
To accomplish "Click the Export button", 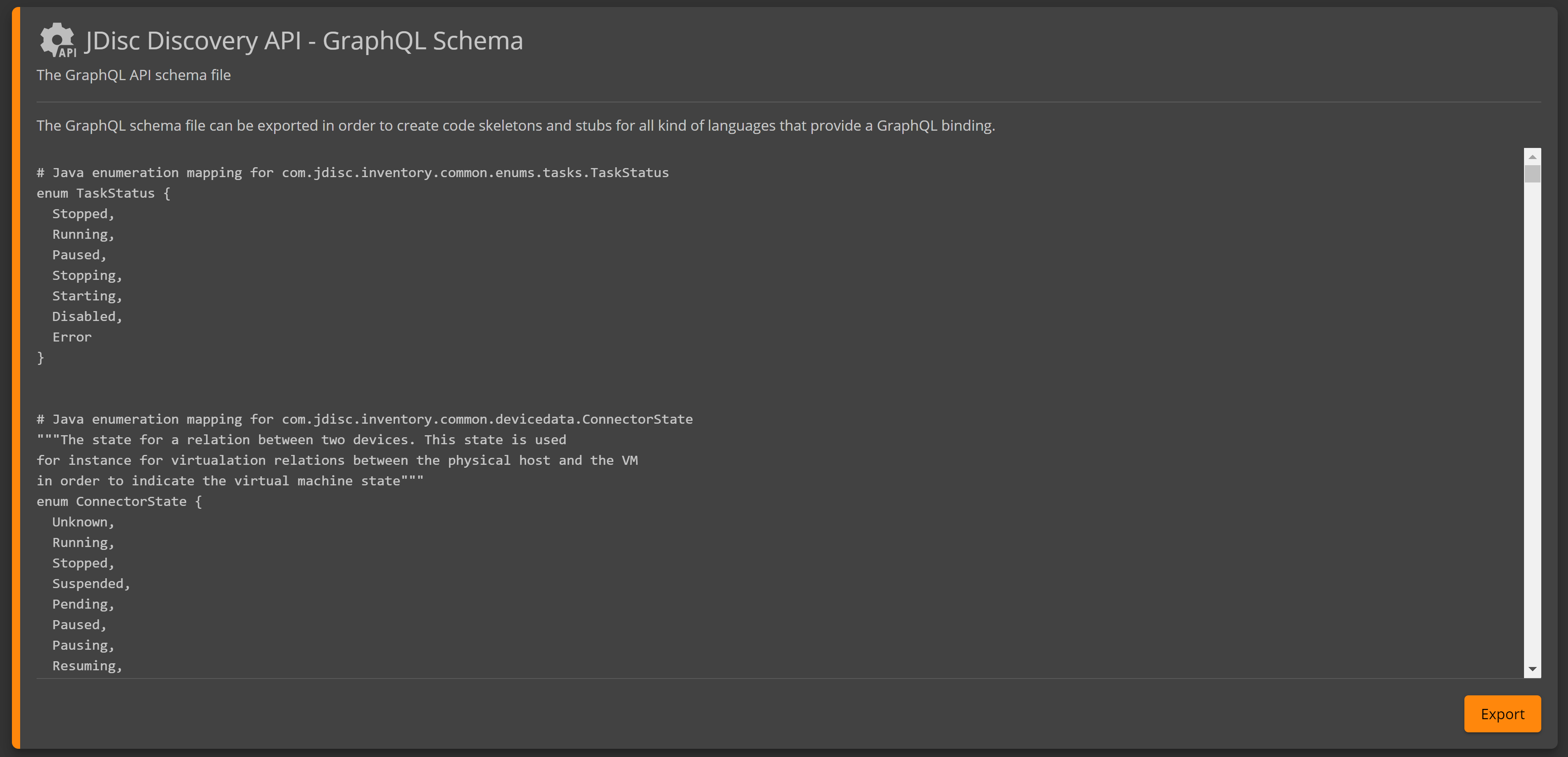I will point(1502,714).
